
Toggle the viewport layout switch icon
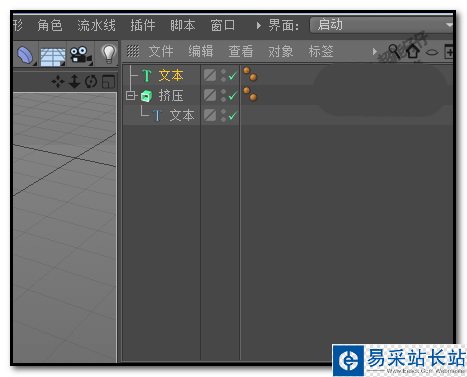pos(108,82)
